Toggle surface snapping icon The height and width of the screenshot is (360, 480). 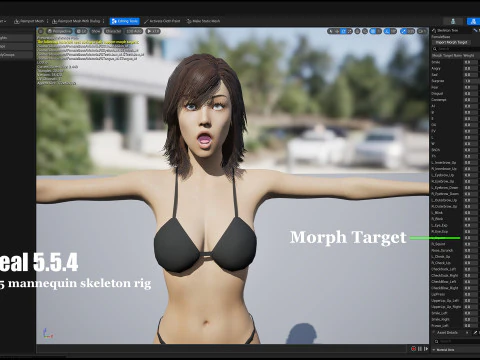pyautogui.click(x=365, y=31)
